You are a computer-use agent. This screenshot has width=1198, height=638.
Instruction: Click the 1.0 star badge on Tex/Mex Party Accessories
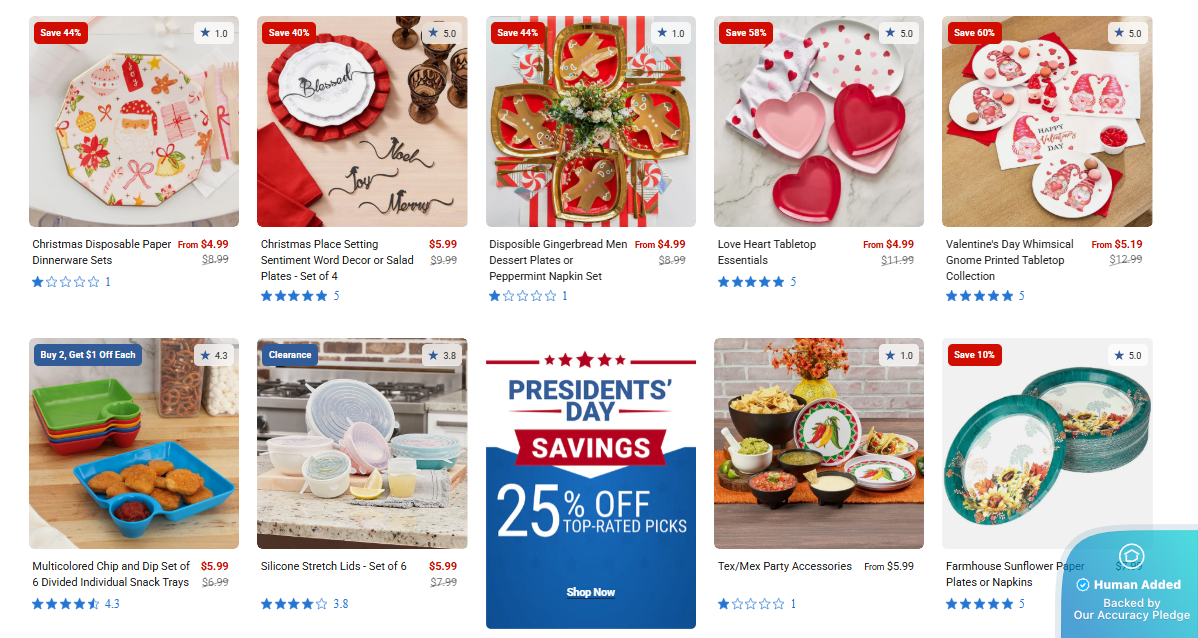pyautogui.click(x=898, y=355)
